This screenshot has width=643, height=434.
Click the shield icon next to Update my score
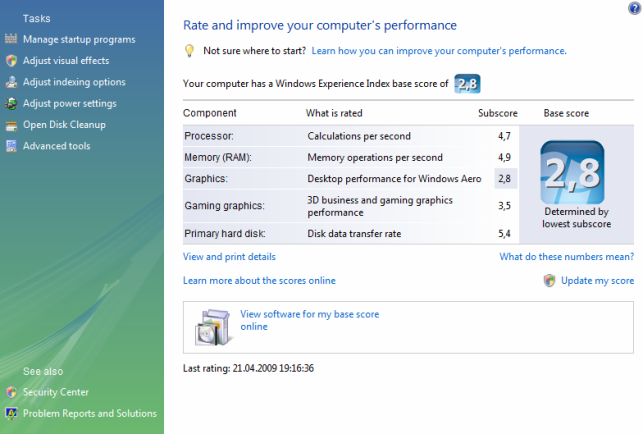click(x=550, y=281)
